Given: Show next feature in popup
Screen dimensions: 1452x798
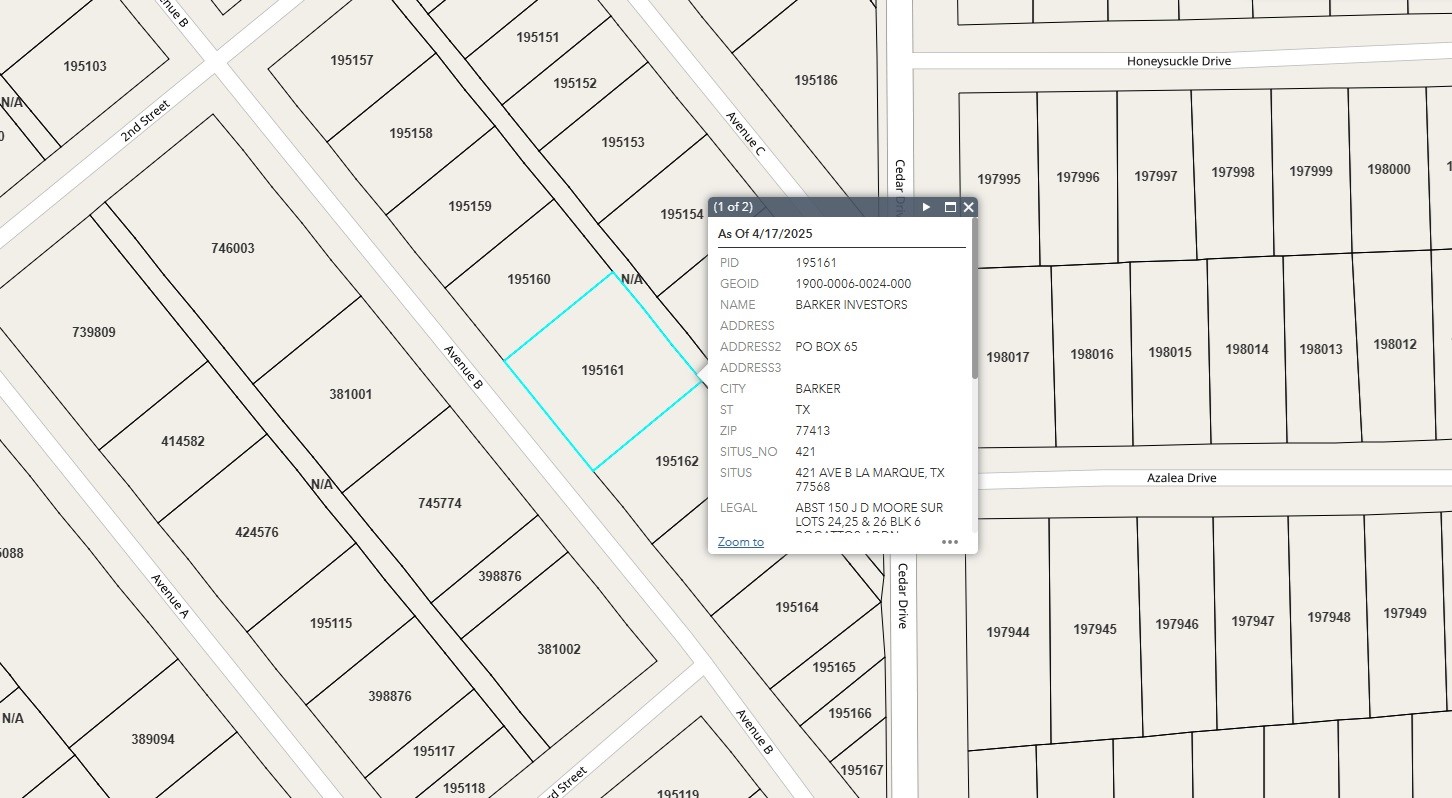Looking at the screenshot, I should [x=927, y=207].
